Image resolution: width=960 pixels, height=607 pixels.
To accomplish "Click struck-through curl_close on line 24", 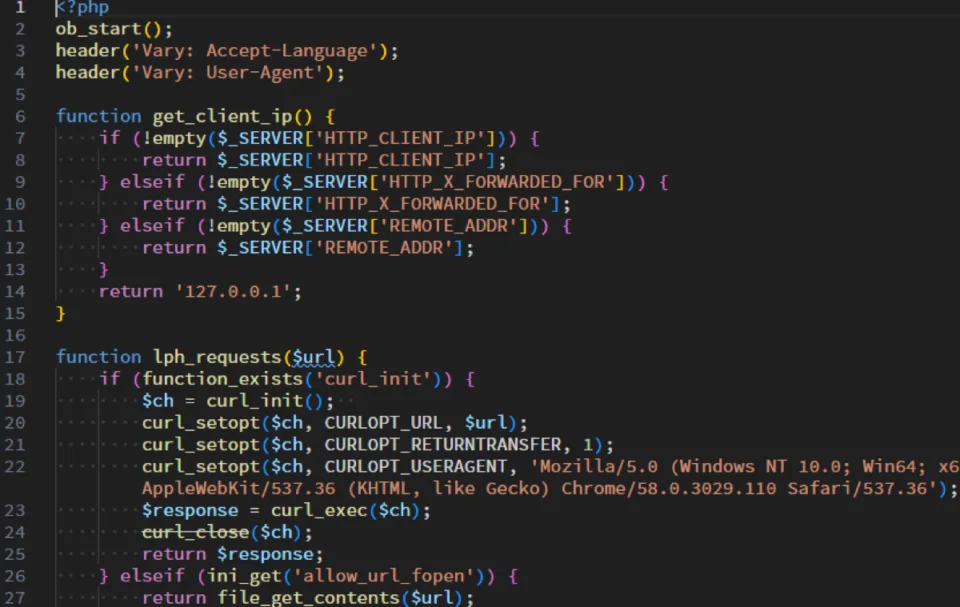I will point(195,532).
